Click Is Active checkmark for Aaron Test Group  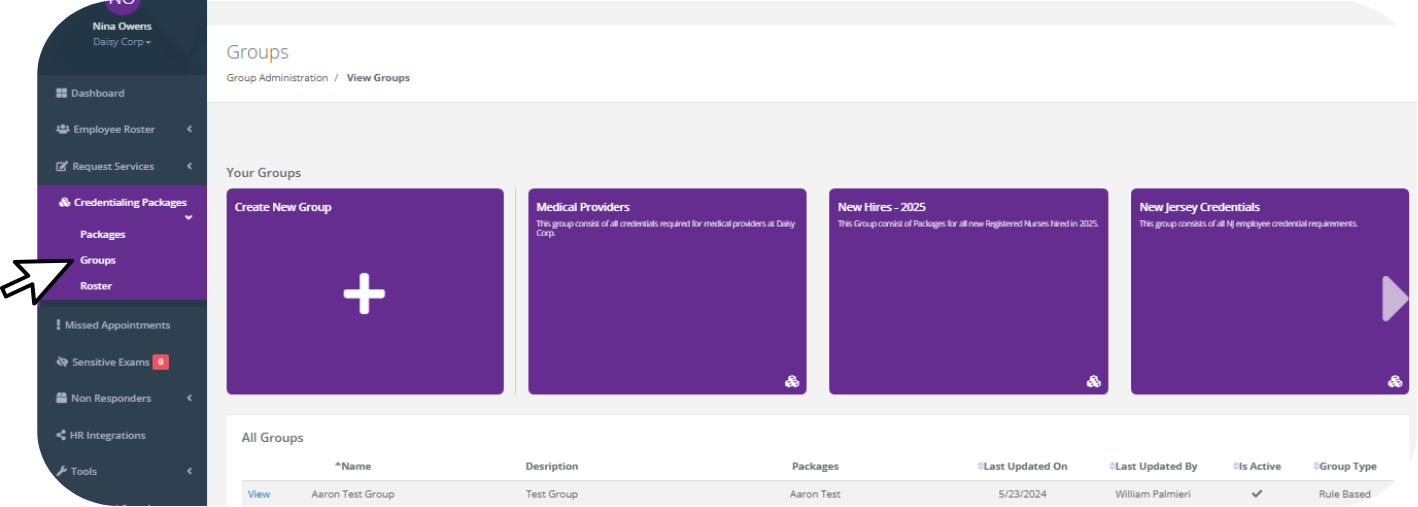1257,494
